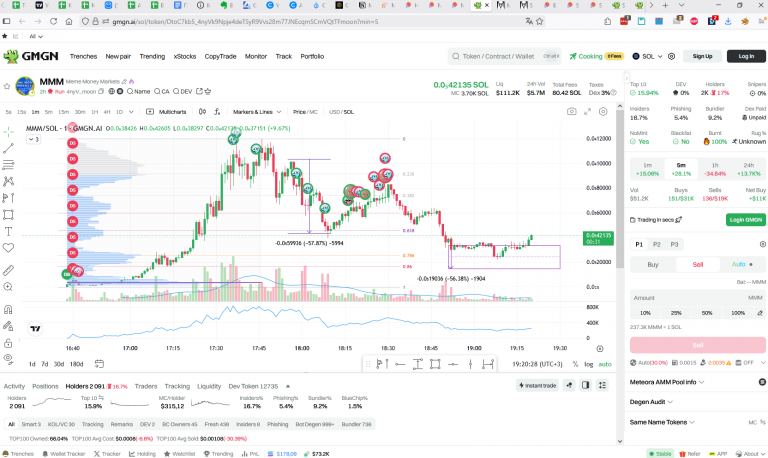The height and width of the screenshot is (458, 768).
Task: Expand Same Name Tokens section
Action: pyautogui.click(x=662, y=422)
